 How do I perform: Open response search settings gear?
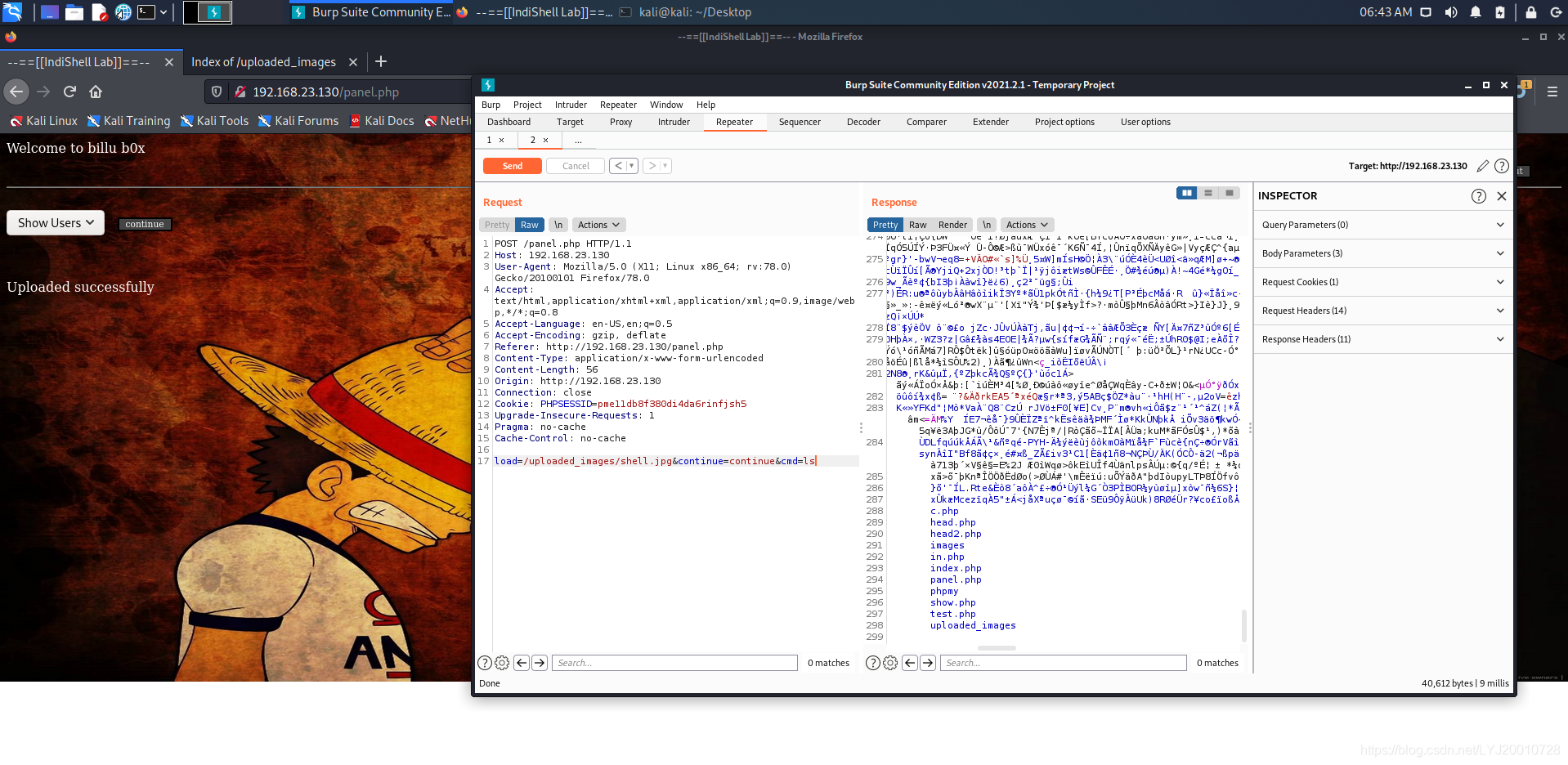[x=890, y=663]
